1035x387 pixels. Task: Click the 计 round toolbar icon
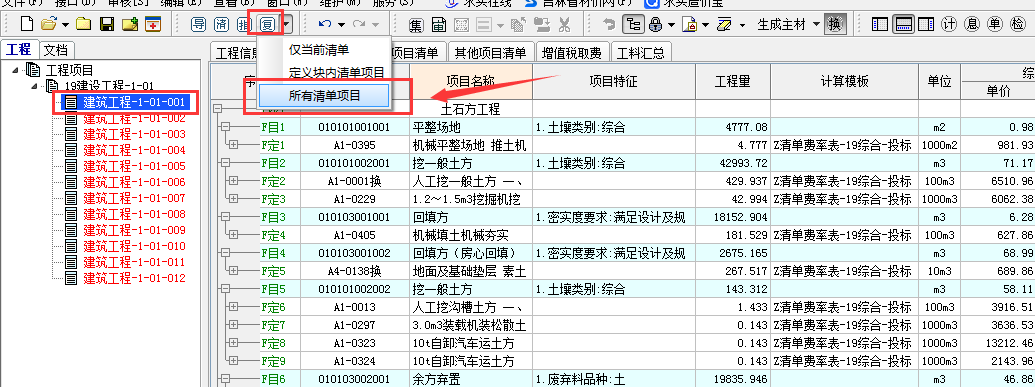(x=949, y=25)
